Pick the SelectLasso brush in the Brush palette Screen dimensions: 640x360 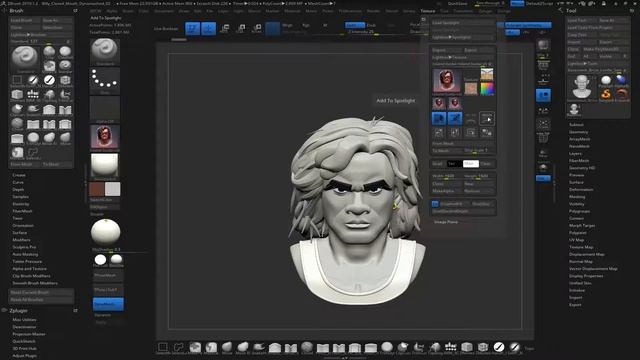coord(33,153)
